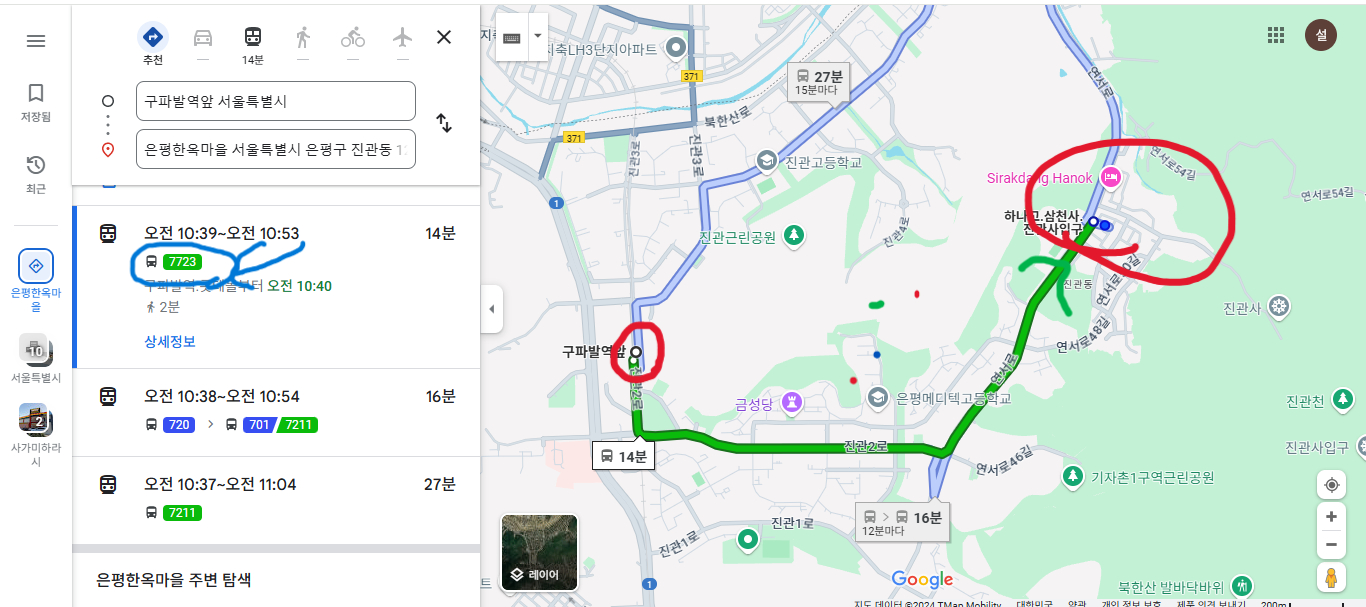This screenshot has height=607, width=1366.
Task: Click the Sirakdang Hanok hotel marker
Action: [x=1110, y=178]
